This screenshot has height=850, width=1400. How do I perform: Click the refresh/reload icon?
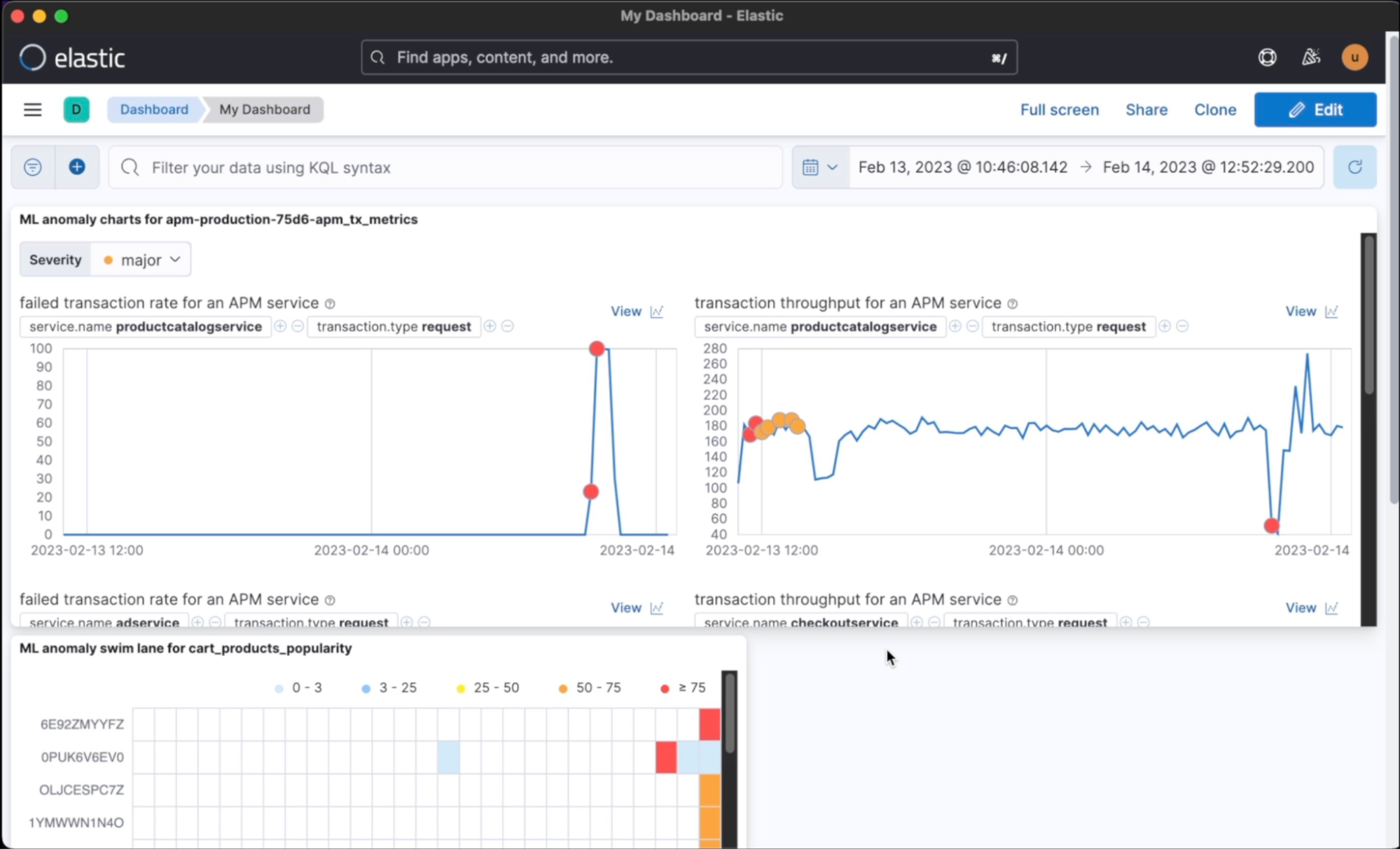1355,167
